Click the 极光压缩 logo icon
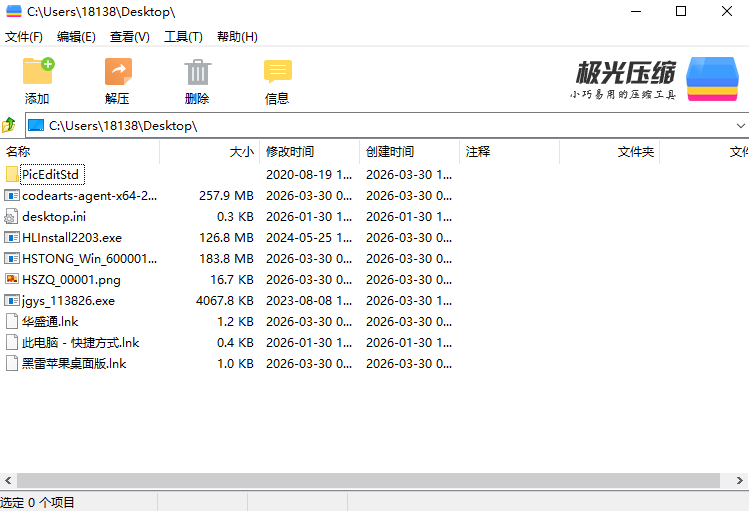Screen dimensions: 749x511 (x=712, y=79)
